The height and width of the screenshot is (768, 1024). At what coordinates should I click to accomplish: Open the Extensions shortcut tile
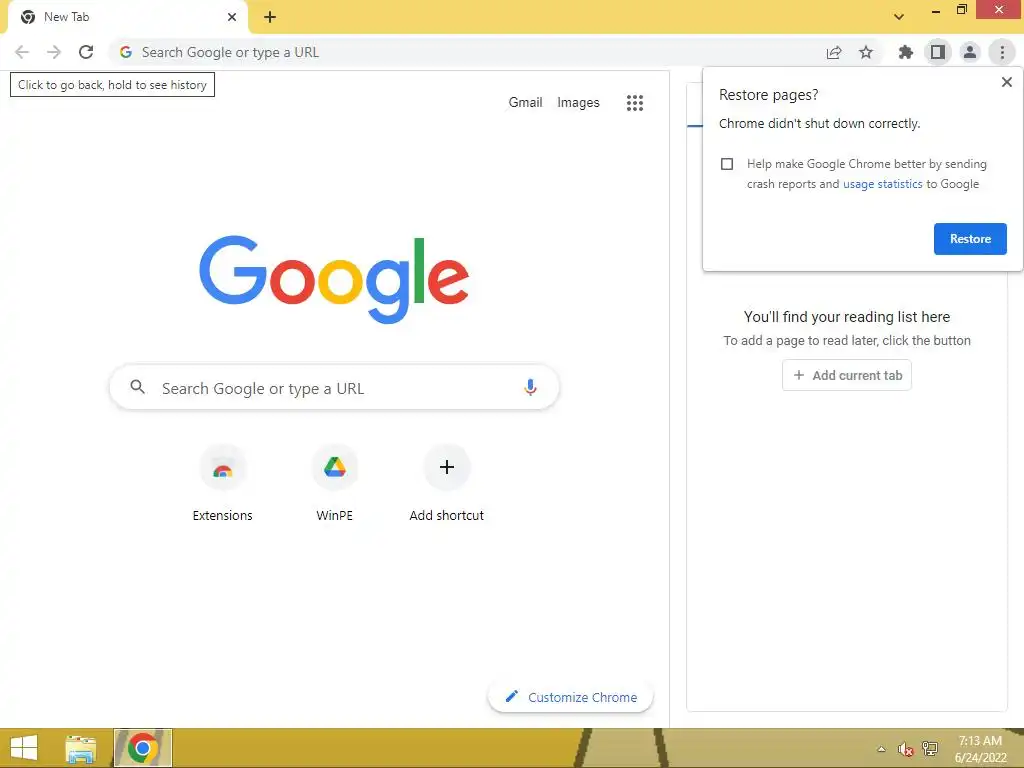[223, 483]
